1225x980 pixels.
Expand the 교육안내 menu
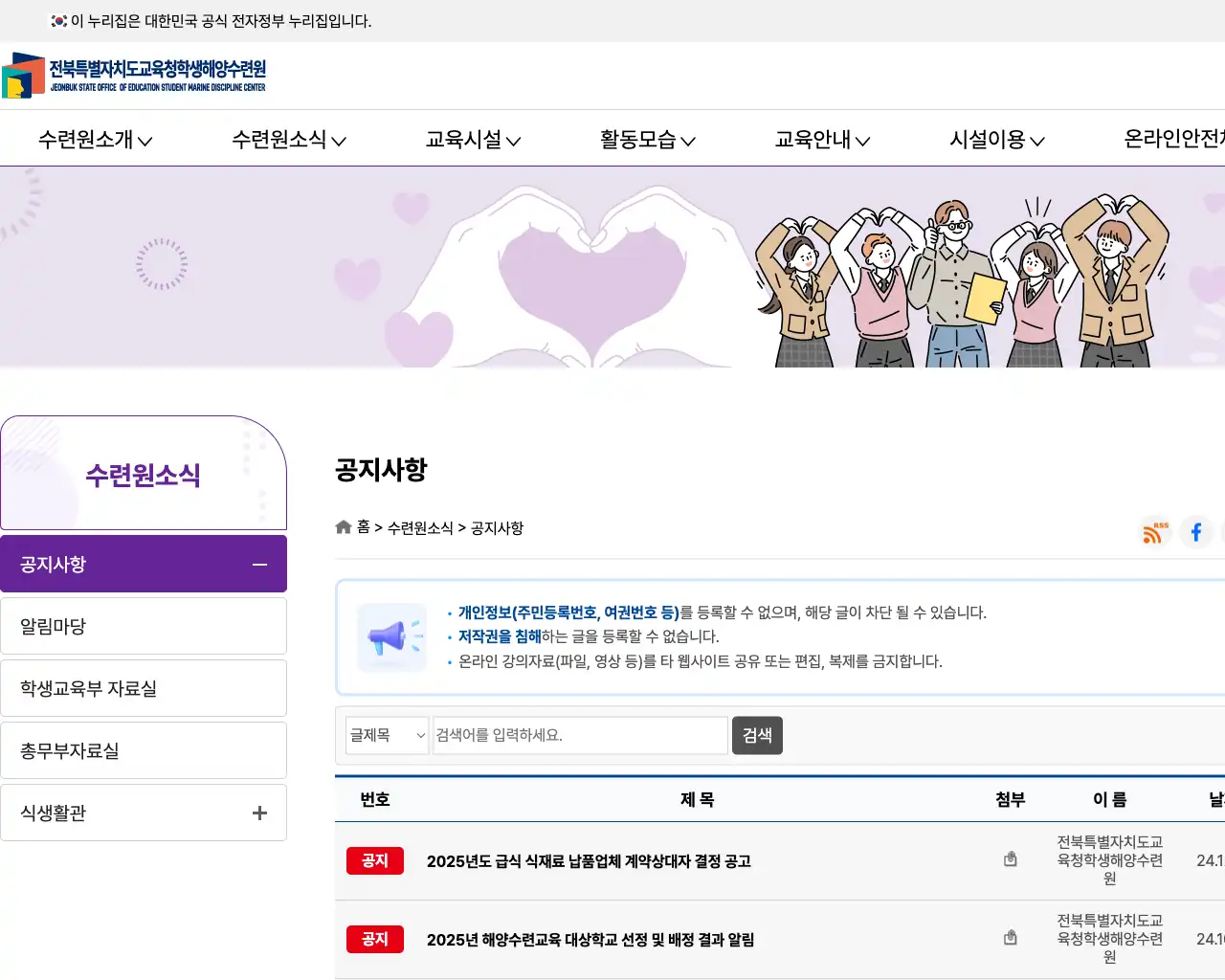822,140
